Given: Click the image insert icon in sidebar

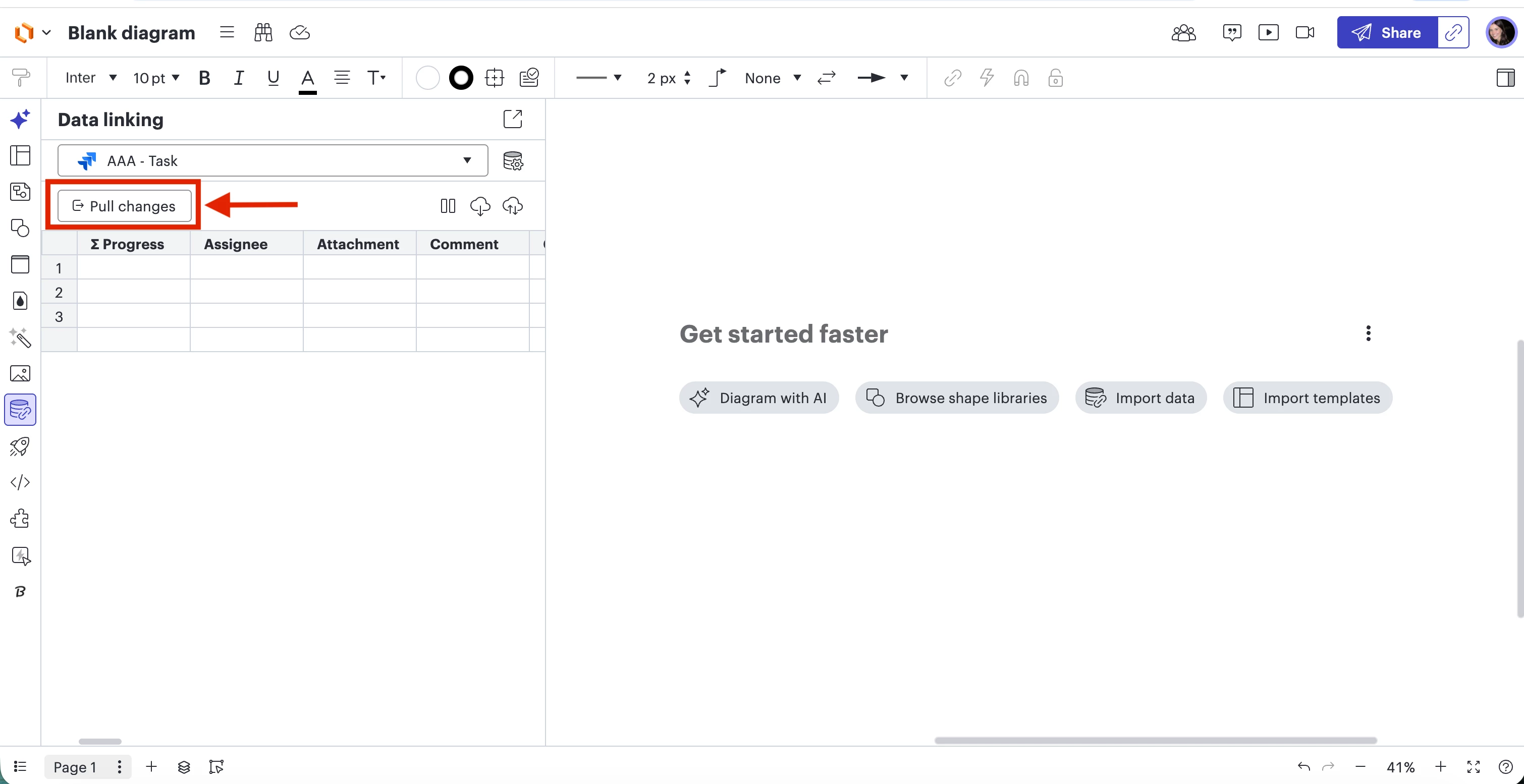Looking at the screenshot, I should point(20,374).
